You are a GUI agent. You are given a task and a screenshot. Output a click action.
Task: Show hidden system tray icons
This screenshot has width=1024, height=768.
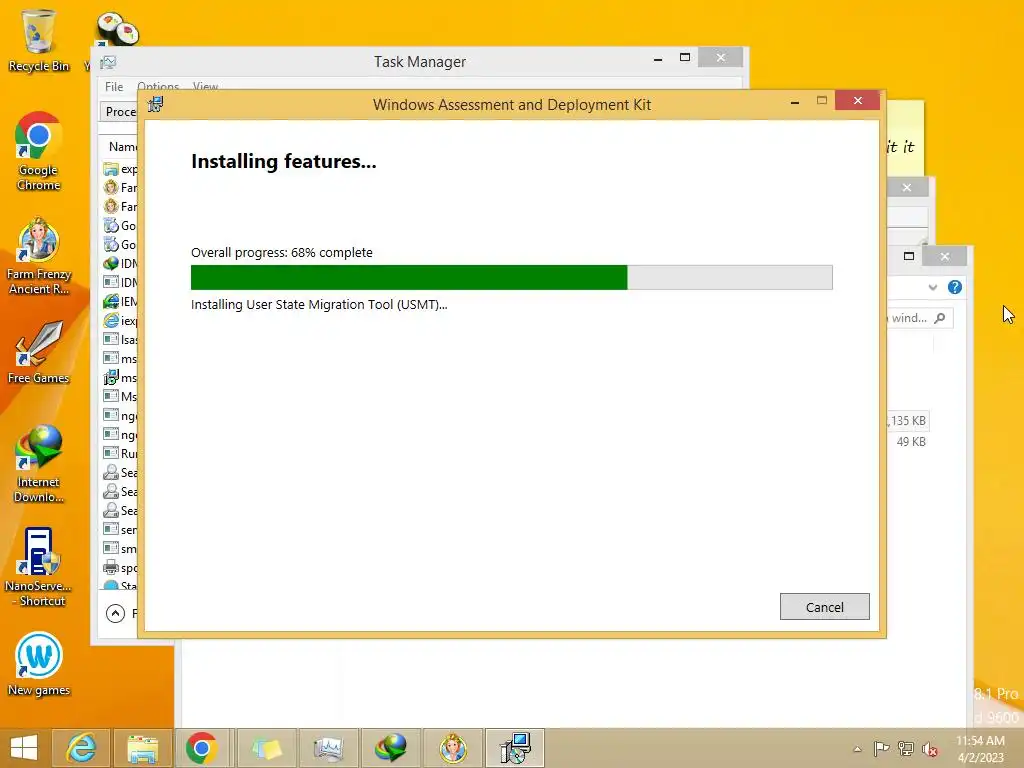tap(857, 749)
